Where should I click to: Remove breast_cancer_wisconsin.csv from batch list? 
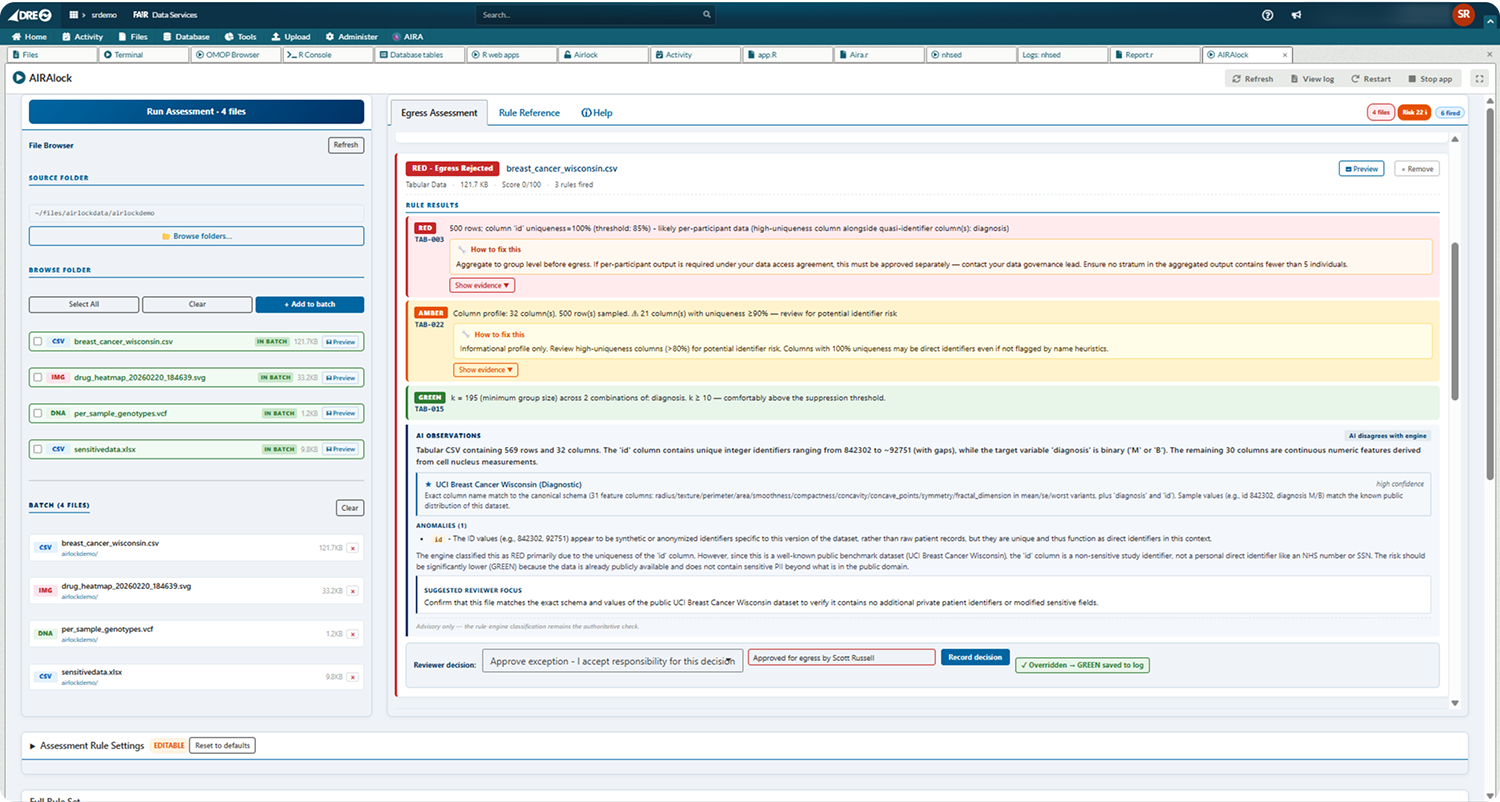pos(352,548)
